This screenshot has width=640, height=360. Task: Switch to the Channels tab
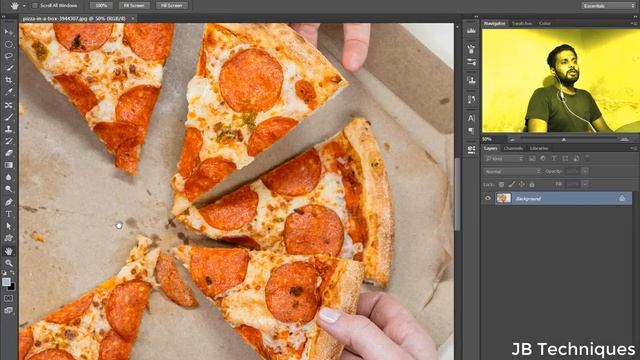click(513, 148)
